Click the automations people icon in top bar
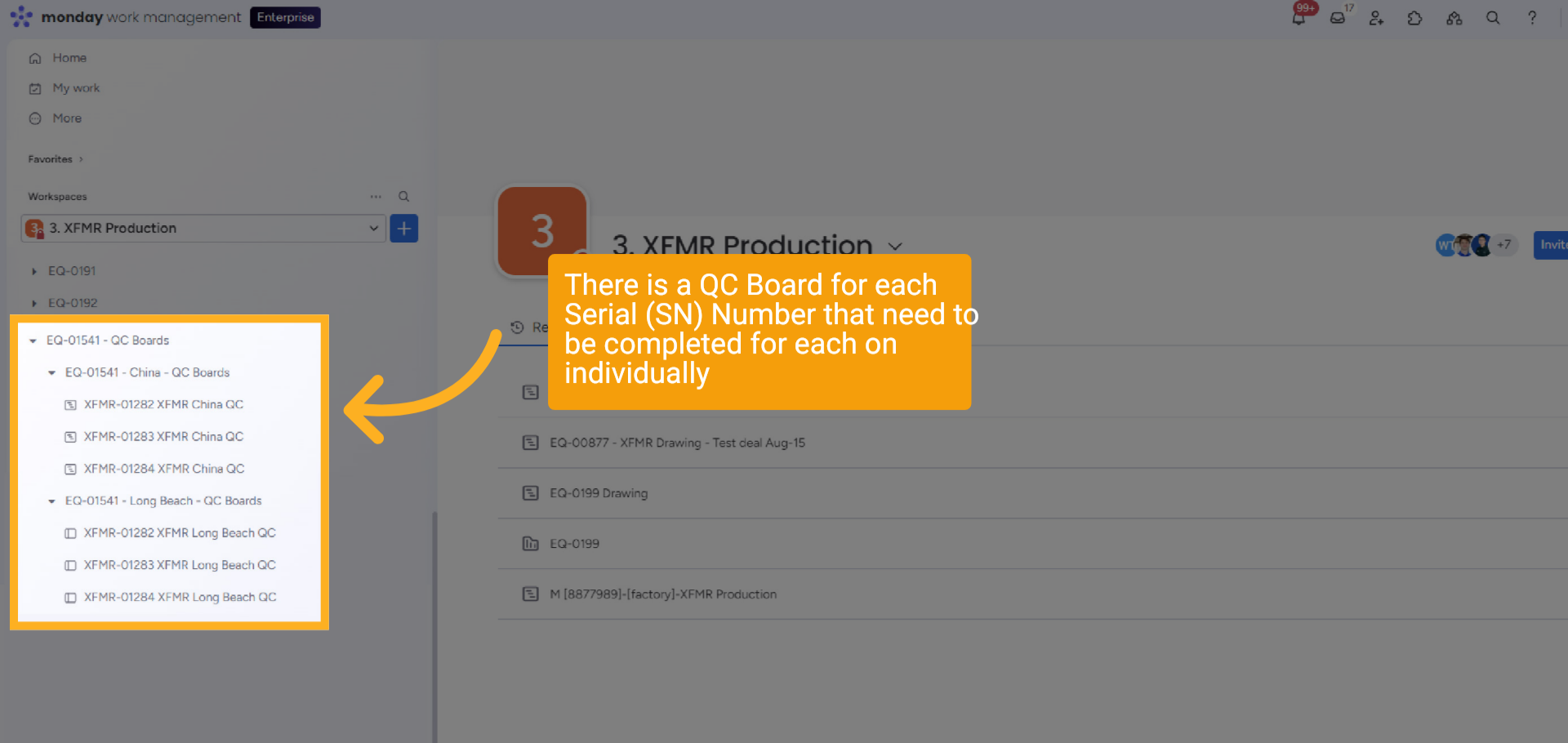The height and width of the screenshot is (743, 1568). pyautogui.click(x=1454, y=18)
